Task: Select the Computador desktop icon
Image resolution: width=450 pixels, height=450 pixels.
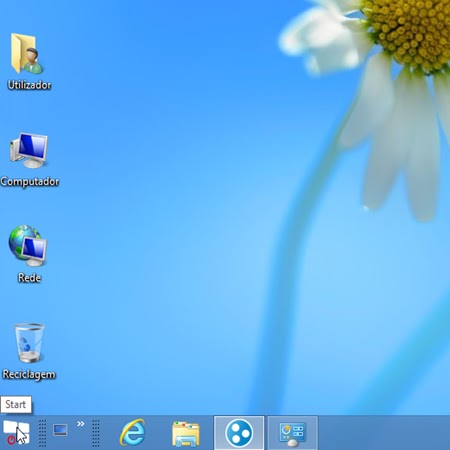Action: pyautogui.click(x=29, y=151)
